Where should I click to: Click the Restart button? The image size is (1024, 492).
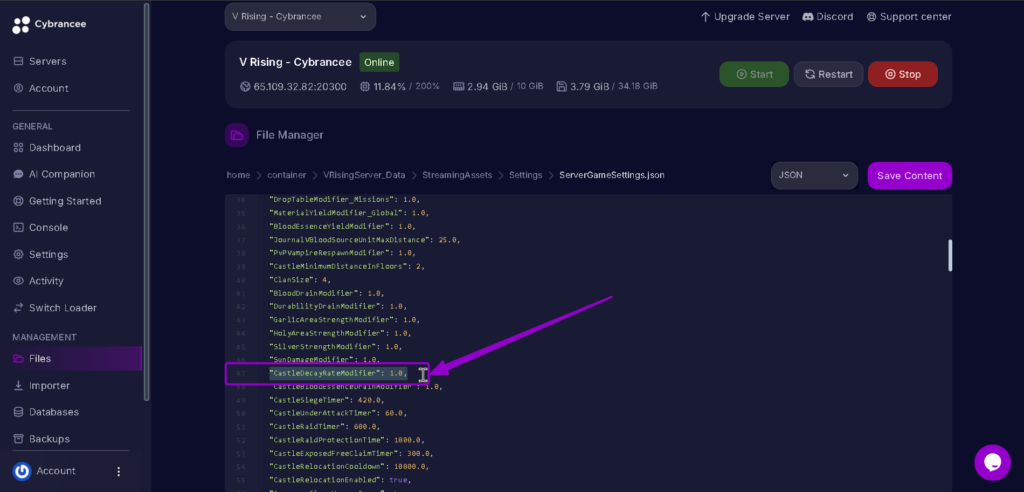click(x=828, y=74)
